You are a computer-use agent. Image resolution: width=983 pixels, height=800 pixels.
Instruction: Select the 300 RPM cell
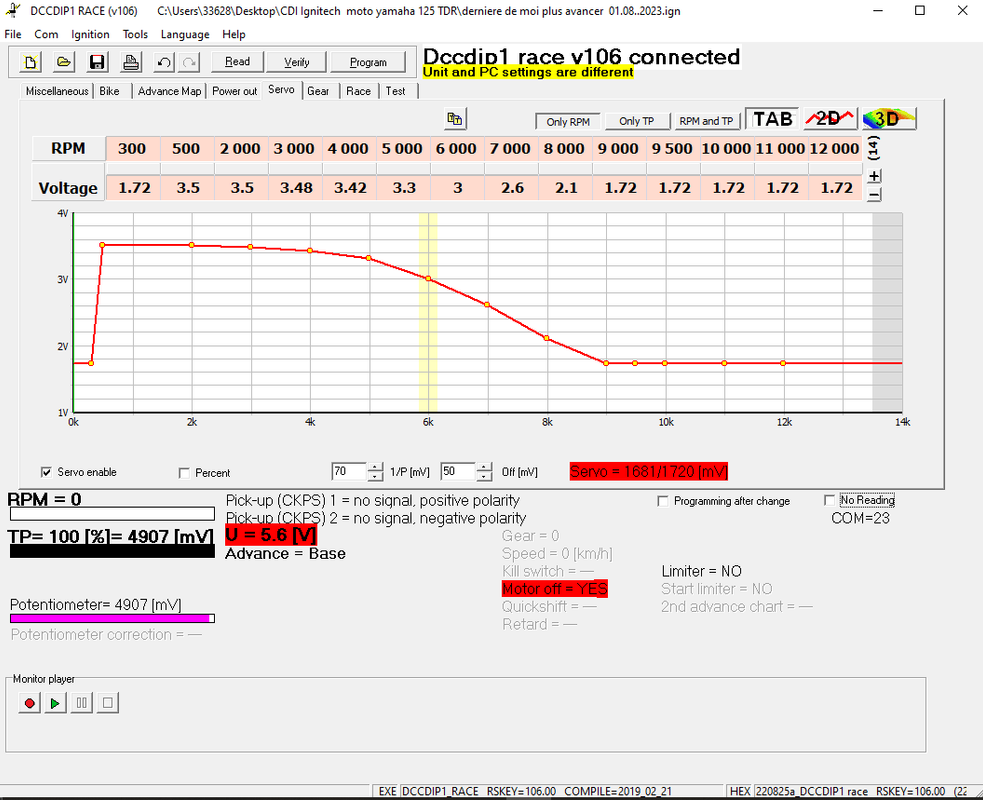click(x=132, y=149)
